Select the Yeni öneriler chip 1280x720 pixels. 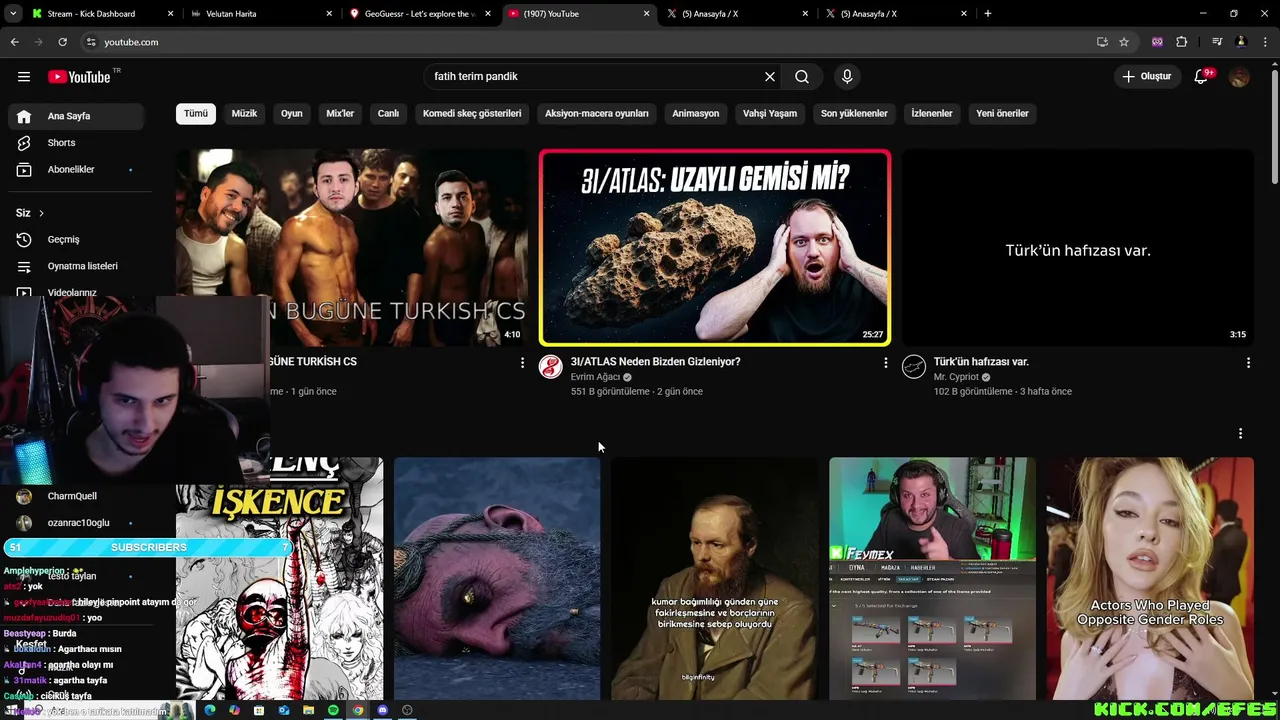[x=1002, y=113]
